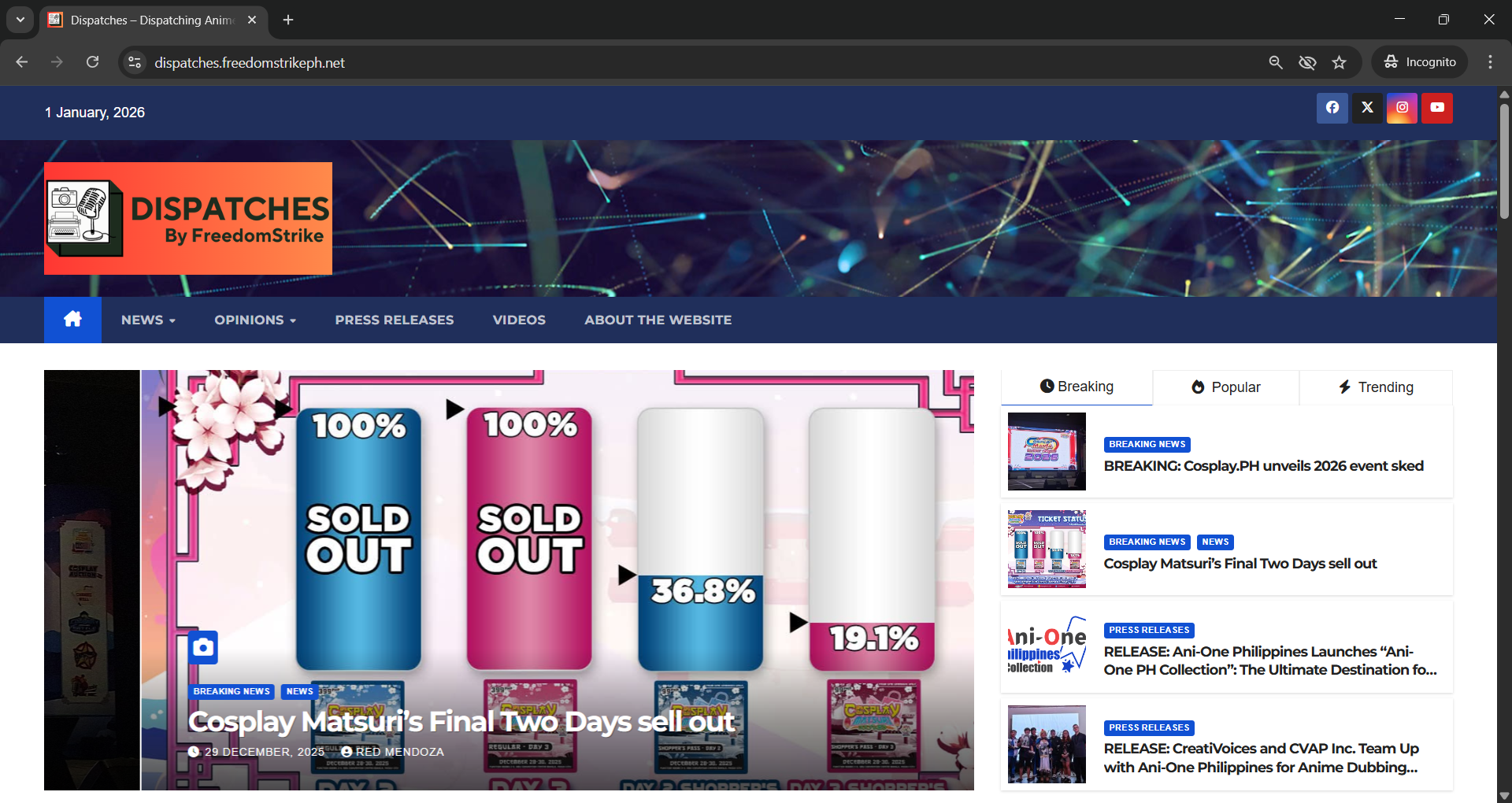Open the Ani-One PH Collection release article
The width and height of the screenshot is (1512, 803).
[x=1270, y=661]
